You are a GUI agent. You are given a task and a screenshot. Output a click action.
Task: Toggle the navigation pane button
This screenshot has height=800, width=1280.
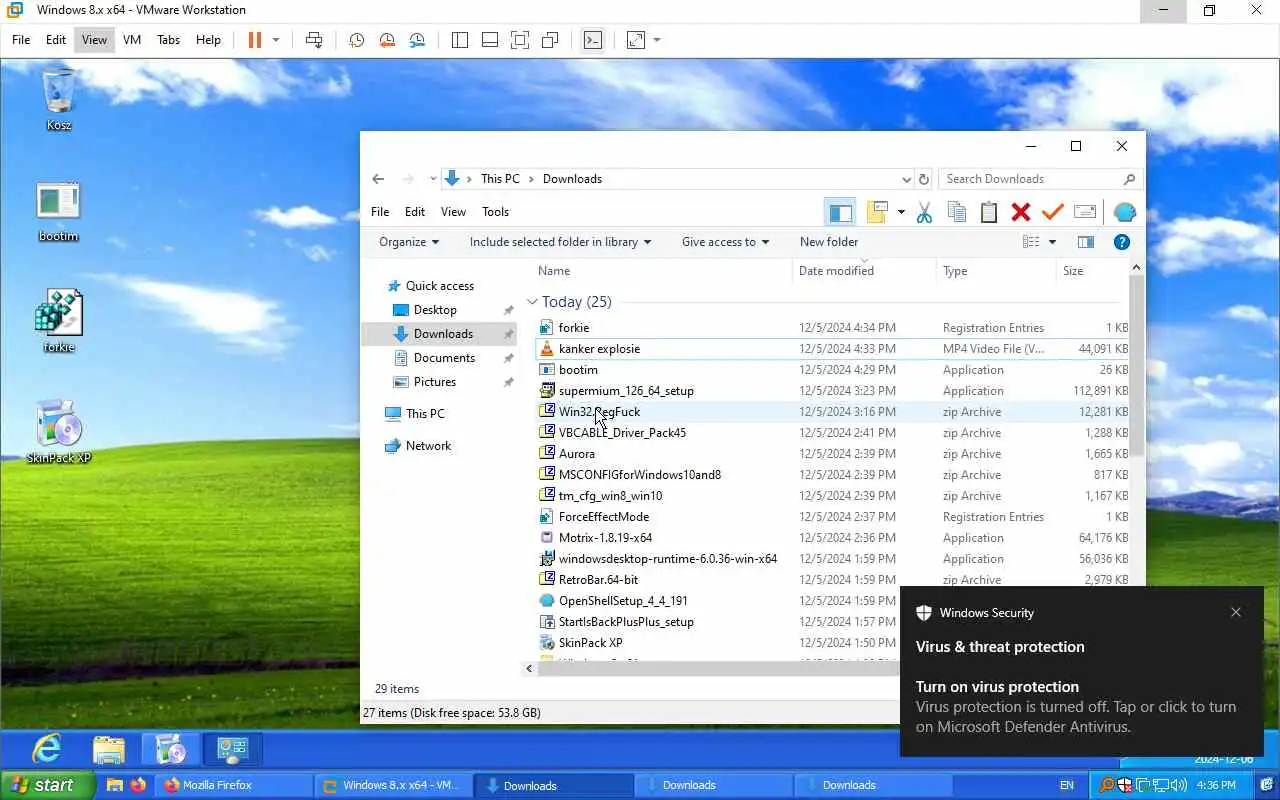click(x=841, y=212)
